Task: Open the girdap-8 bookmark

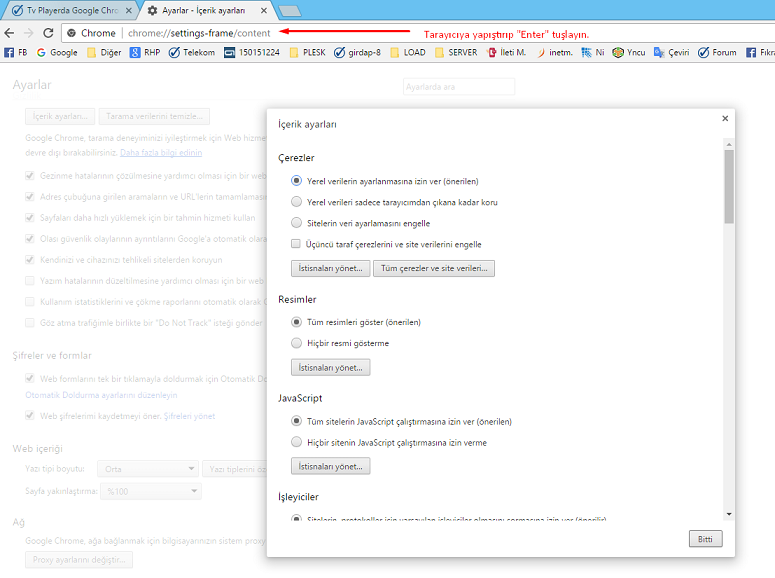Action: pos(357,52)
